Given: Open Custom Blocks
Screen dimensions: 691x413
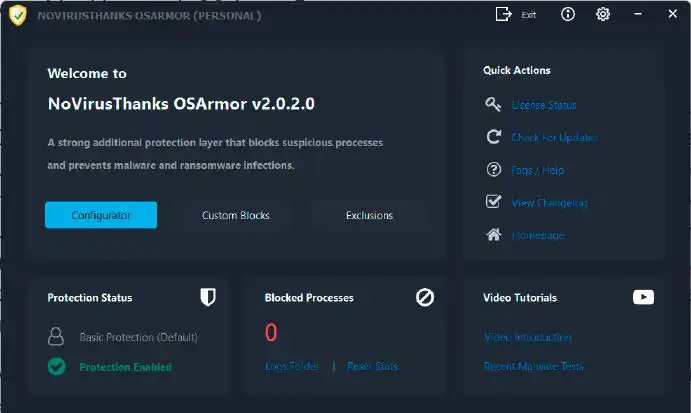Looking at the screenshot, I should pos(236,216).
